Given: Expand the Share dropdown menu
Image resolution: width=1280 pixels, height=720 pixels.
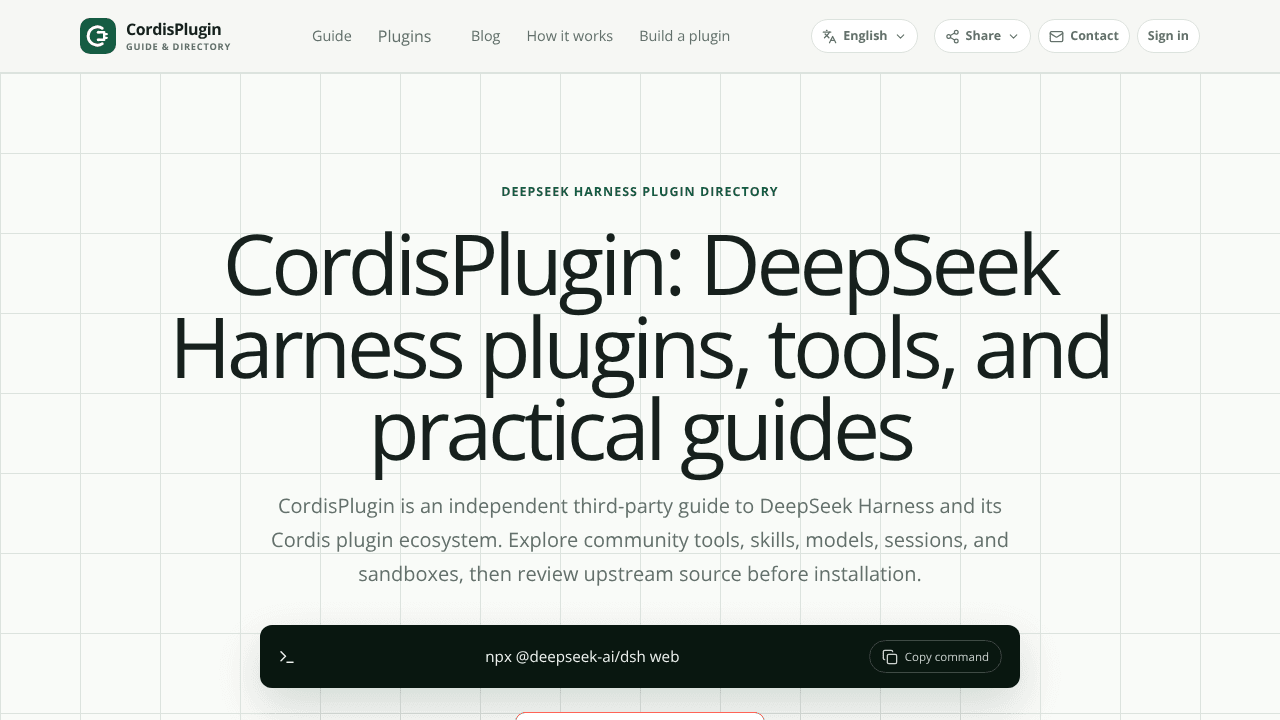Looking at the screenshot, I should coord(982,36).
